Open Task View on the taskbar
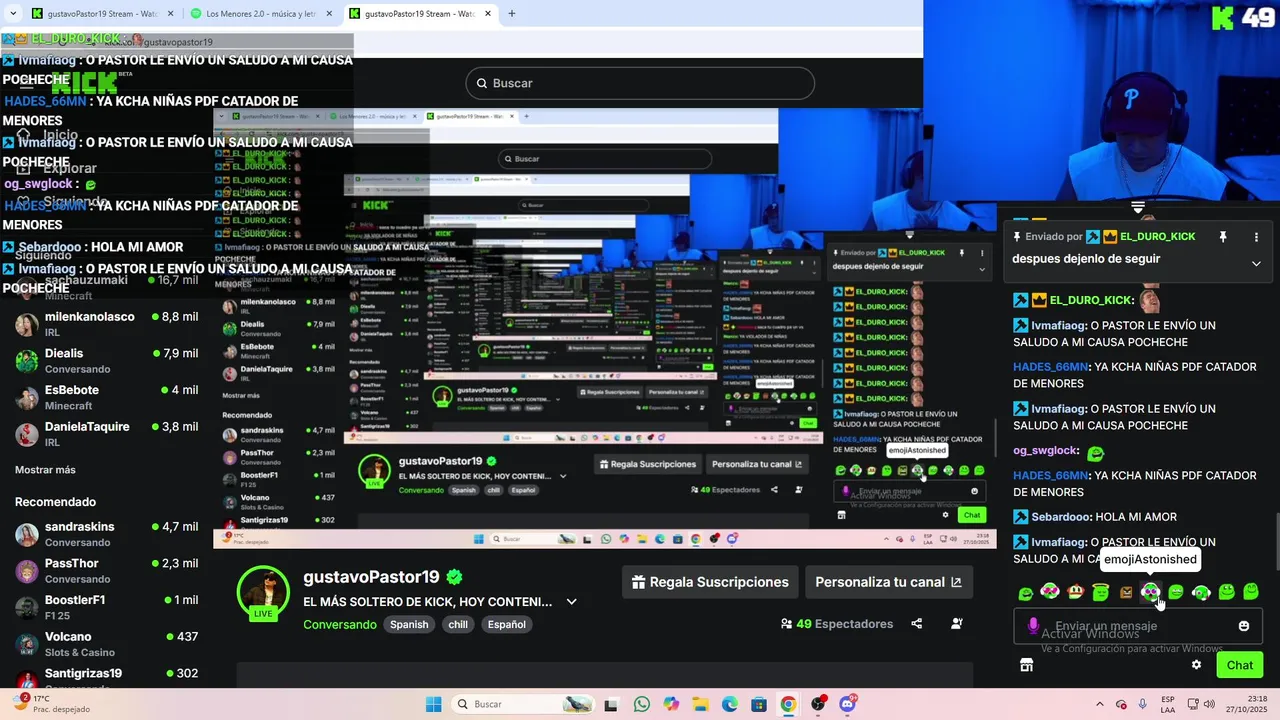The image size is (1280, 720). (611, 704)
